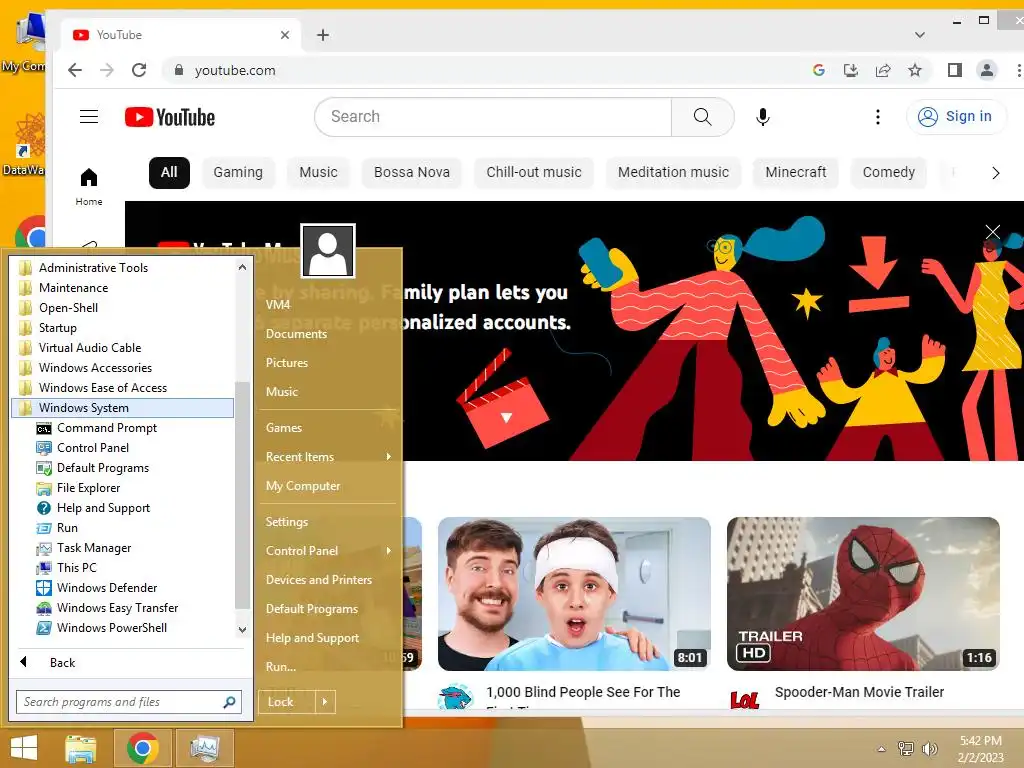Open the Spooder-Man Movie Trailer thumbnail
The height and width of the screenshot is (768, 1024).
pyautogui.click(x=863, y=594)
